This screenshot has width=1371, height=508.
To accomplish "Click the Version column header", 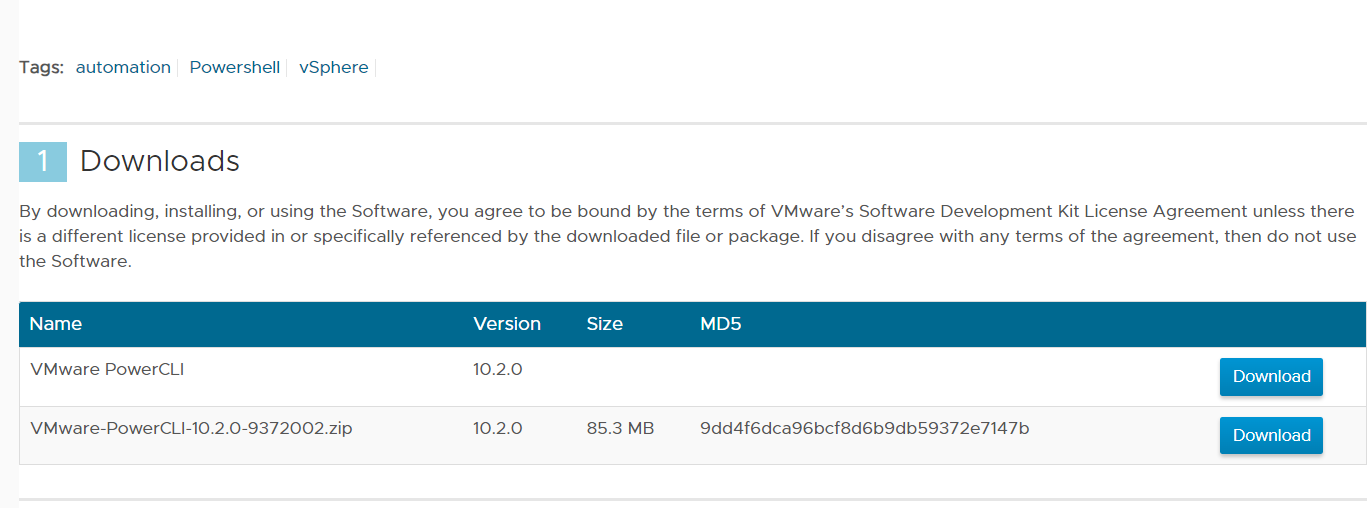I will (507, 324).
